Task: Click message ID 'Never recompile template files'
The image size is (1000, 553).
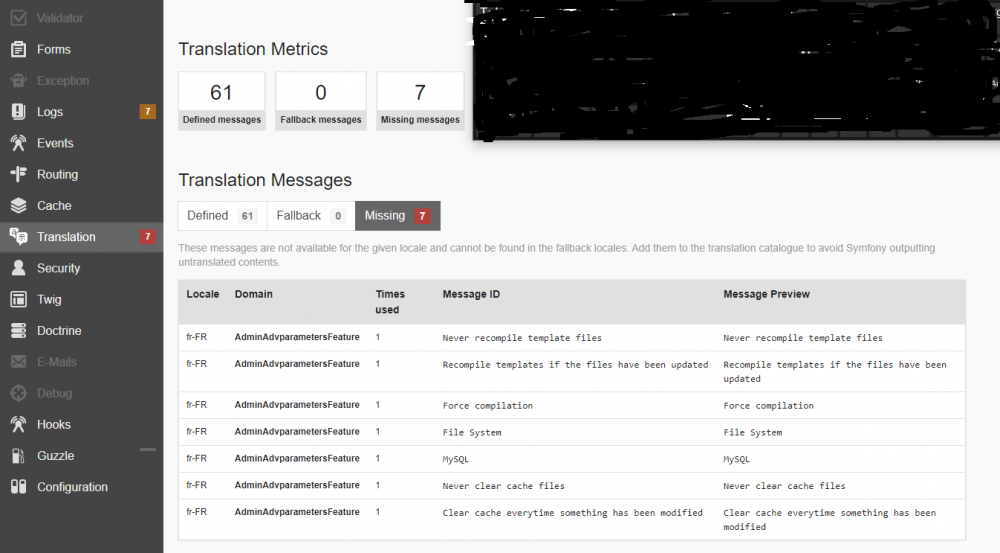Action: click(522, 337)
